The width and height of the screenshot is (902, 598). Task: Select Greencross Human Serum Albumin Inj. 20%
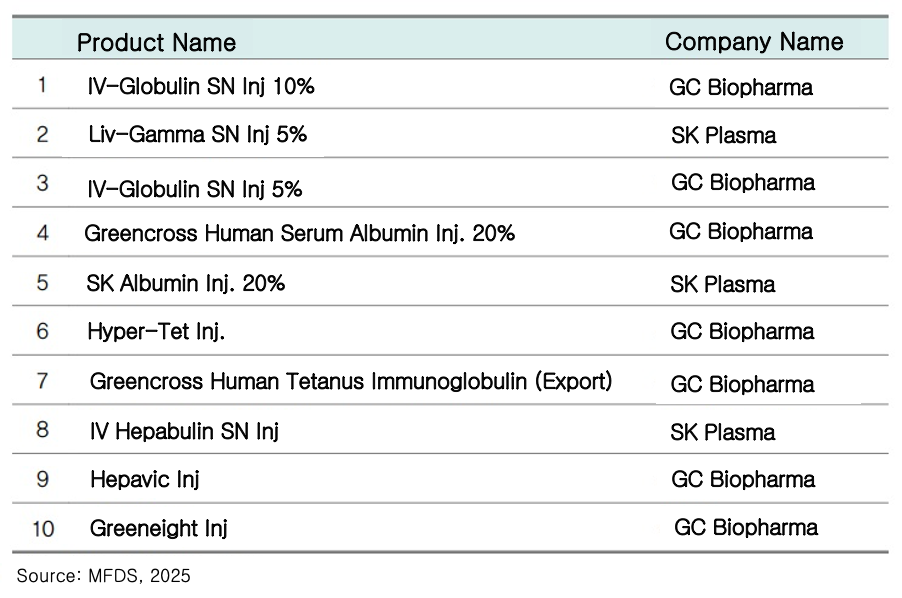[x=299, y=234]
